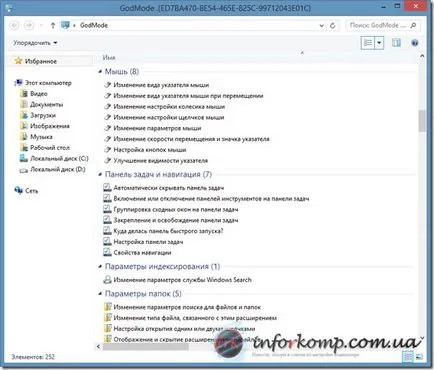Open recent locations dropdown arrow
434x370 pixels.
pyautogui.click(x=41, y=25)
